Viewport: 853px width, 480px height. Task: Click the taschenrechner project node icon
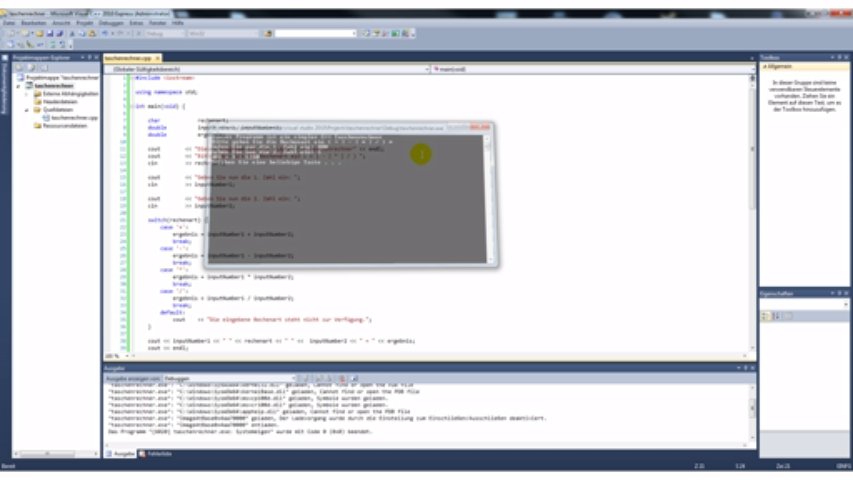coord(30,85)
